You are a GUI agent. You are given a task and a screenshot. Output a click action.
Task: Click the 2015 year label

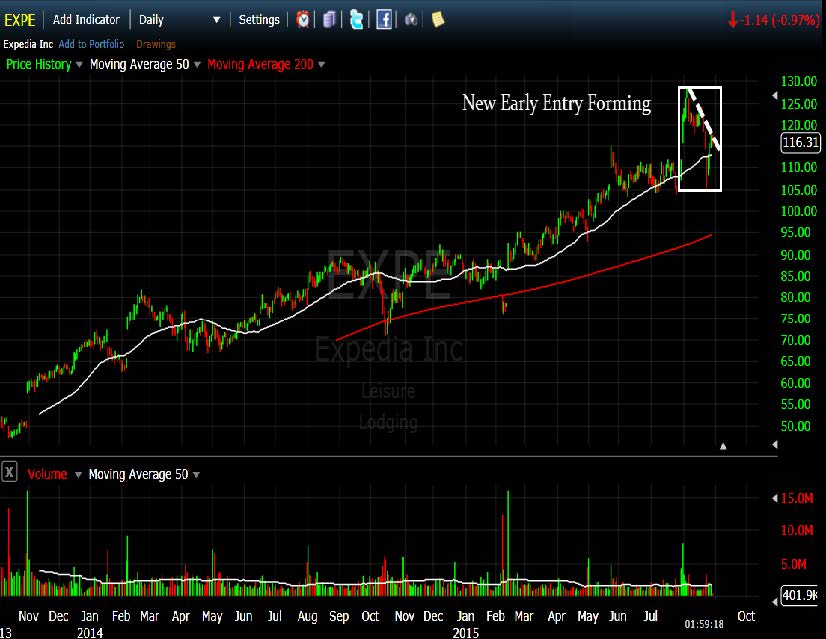click(466, 633)
